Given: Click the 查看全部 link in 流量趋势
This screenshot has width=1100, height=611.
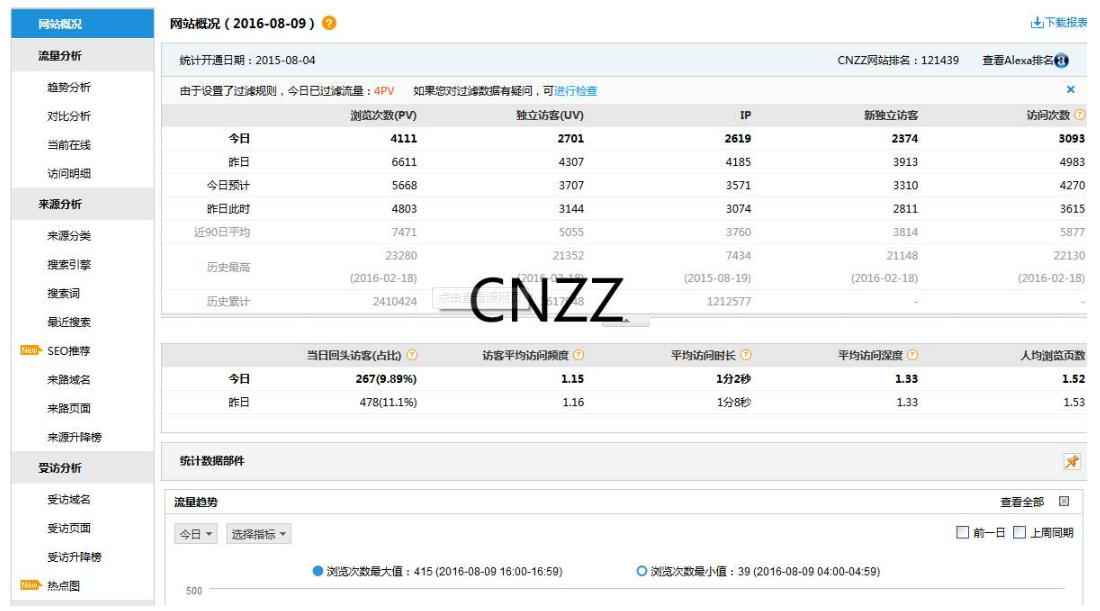Looking at the screenshot, I should pos(1021,502).
